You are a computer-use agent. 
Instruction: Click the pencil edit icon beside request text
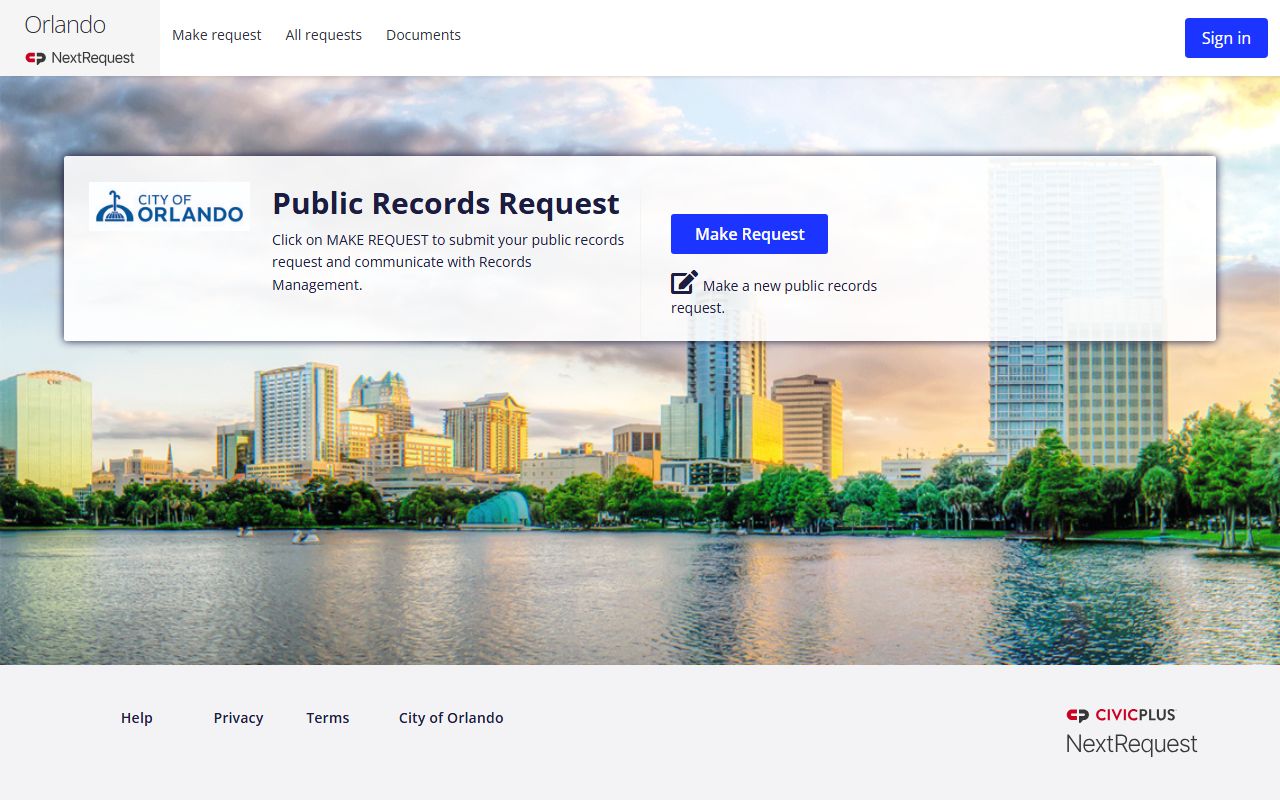(x=684, y=283)
